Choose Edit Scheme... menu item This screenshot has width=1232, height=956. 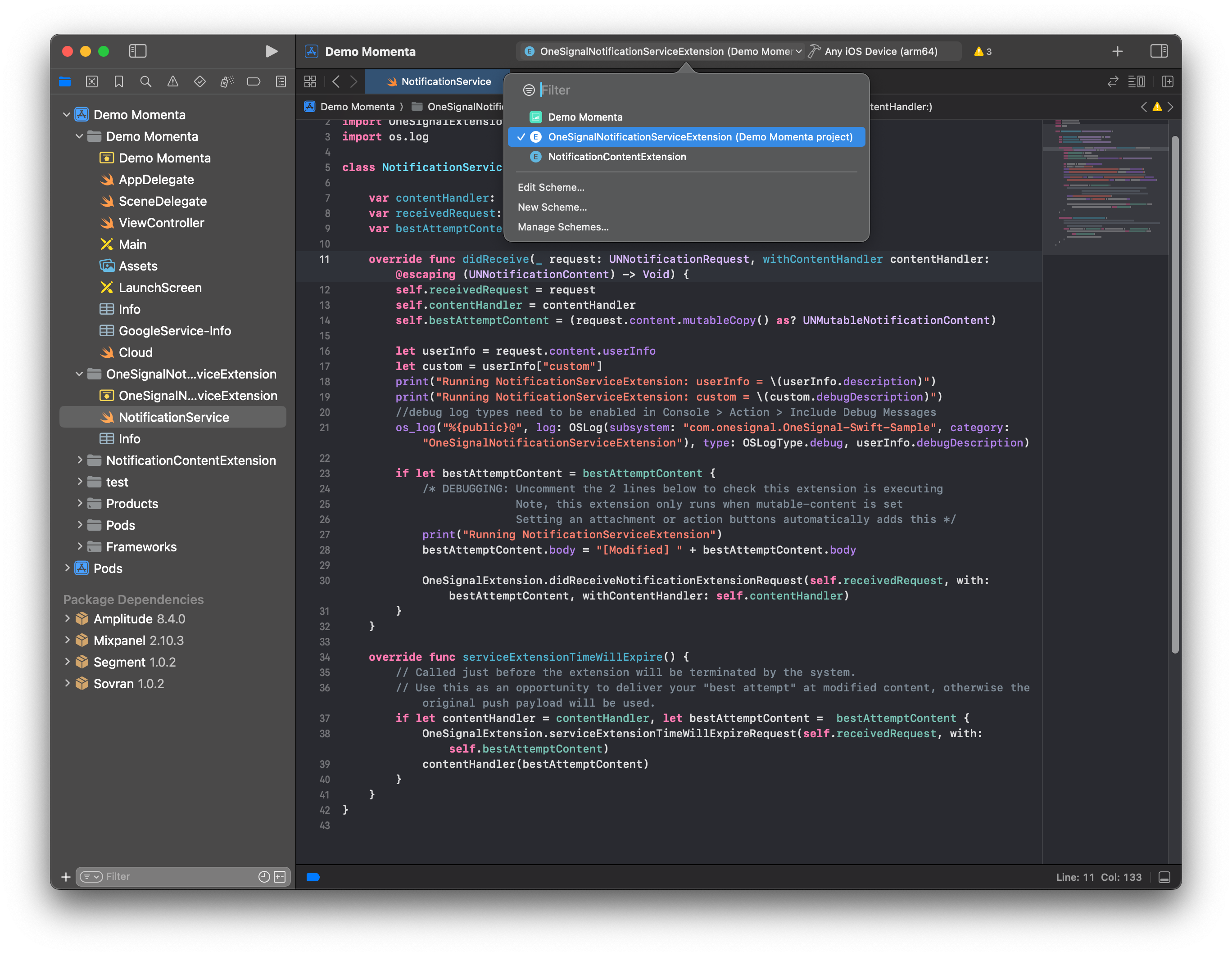pos(551,187)
